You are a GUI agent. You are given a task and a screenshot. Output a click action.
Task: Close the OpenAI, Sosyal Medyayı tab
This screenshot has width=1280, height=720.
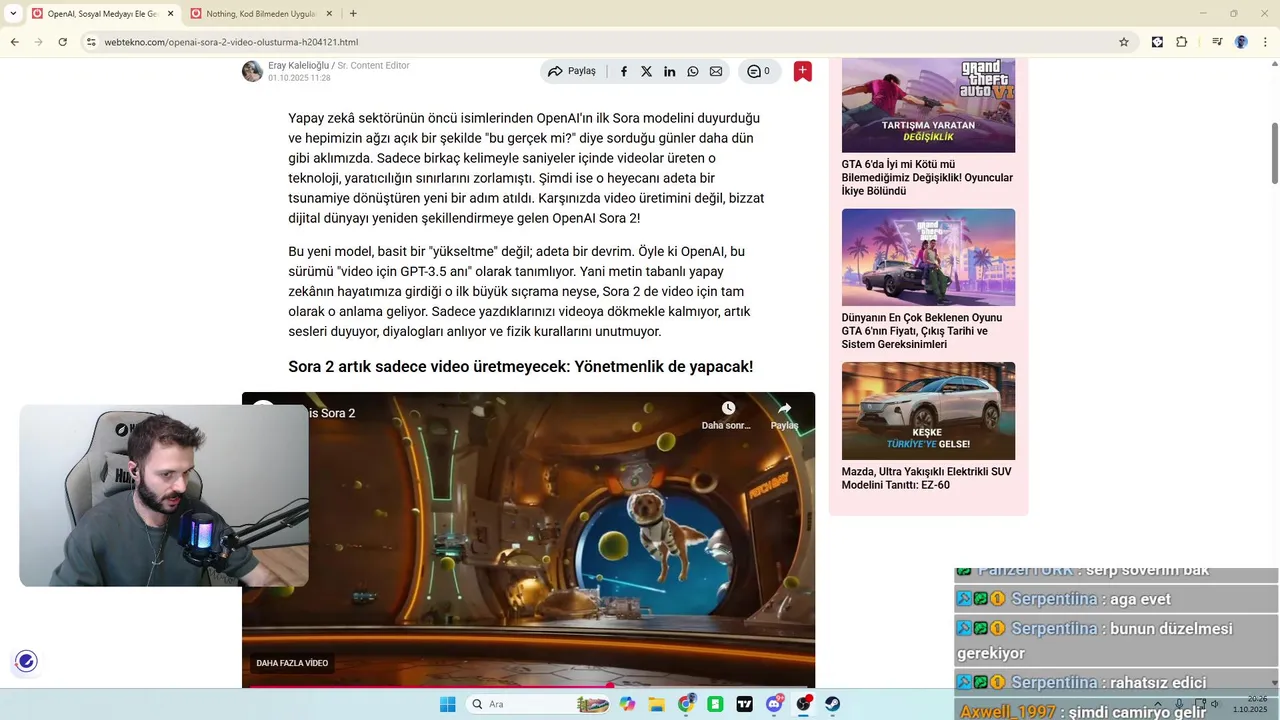coord(170,14)
